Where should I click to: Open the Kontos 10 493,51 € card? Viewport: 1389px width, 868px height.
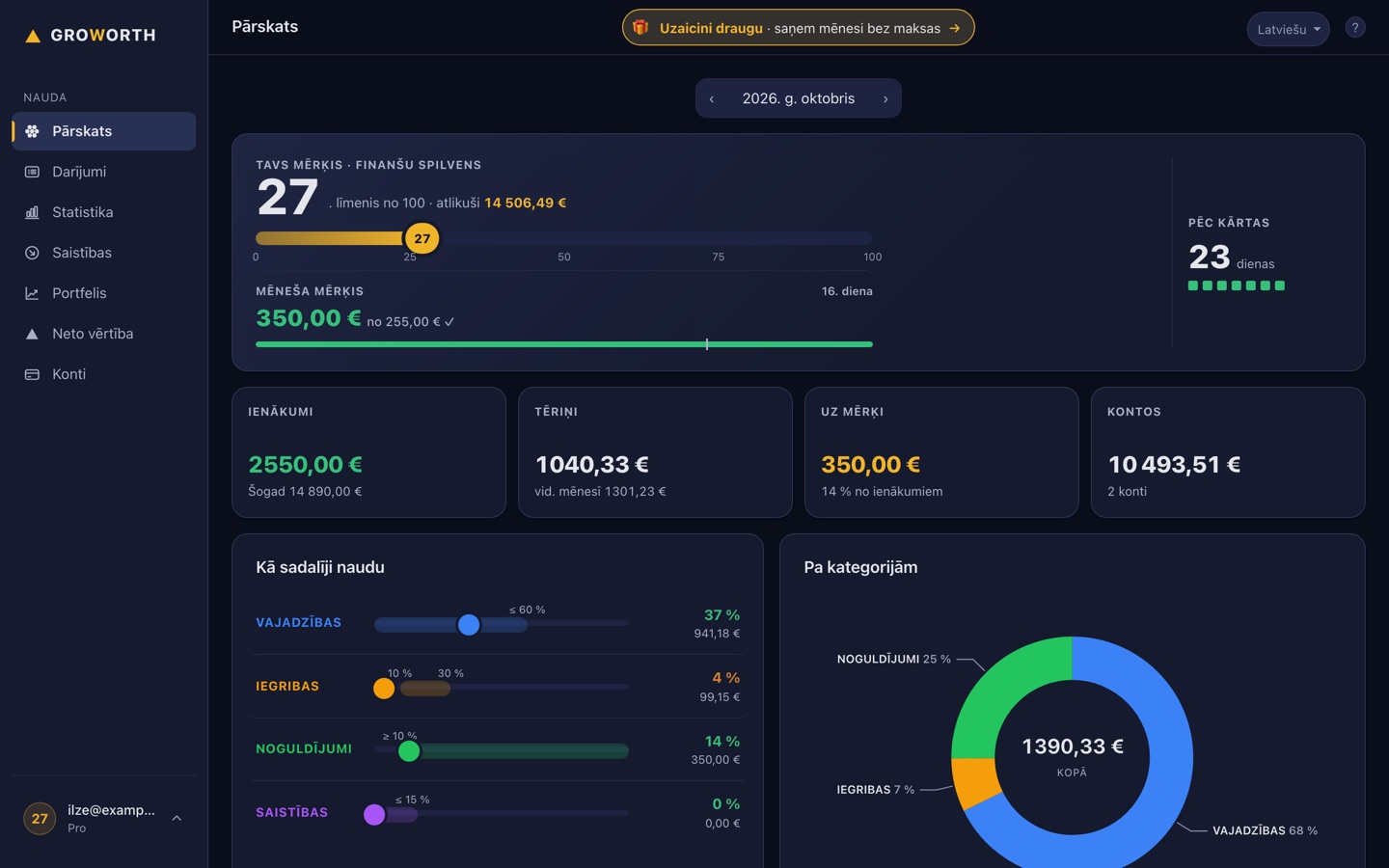pyautogui.click(x=1228, y=452)
